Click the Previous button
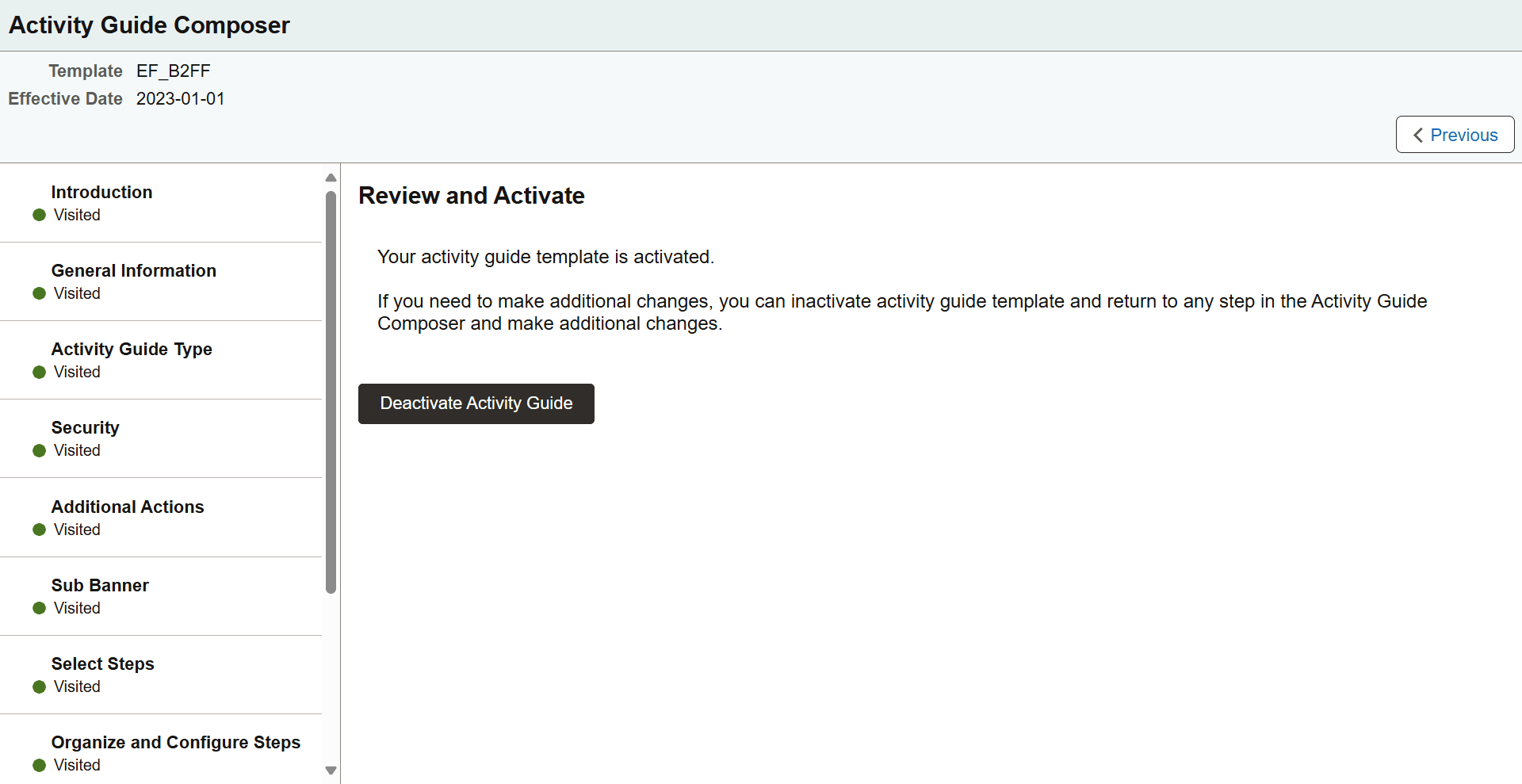The width and height of the screenshot is (1522, 784). [x=1455, y=135]
